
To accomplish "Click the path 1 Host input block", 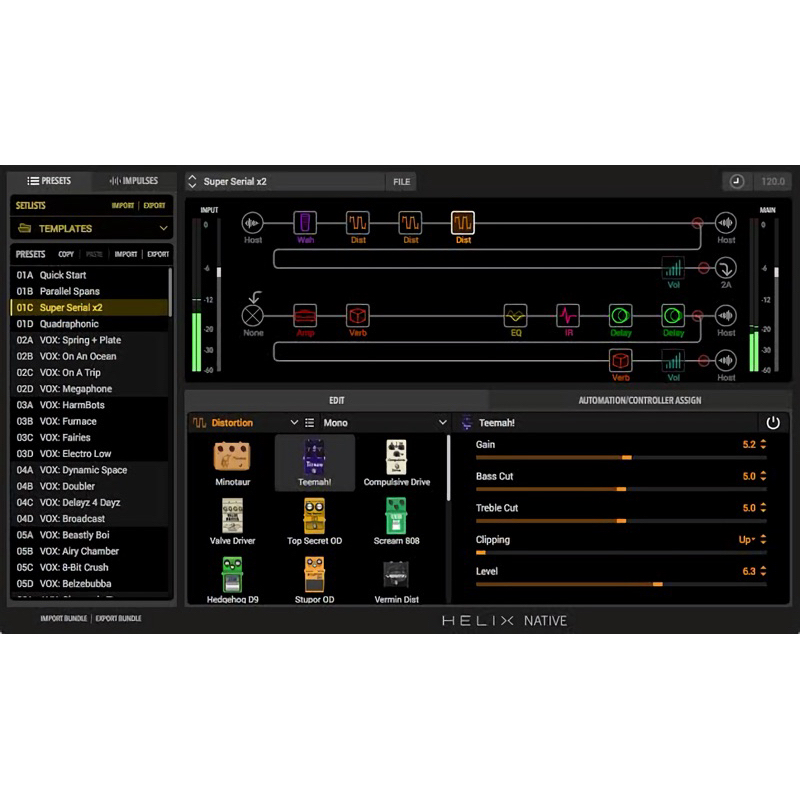I will click(x=253, y=223).
